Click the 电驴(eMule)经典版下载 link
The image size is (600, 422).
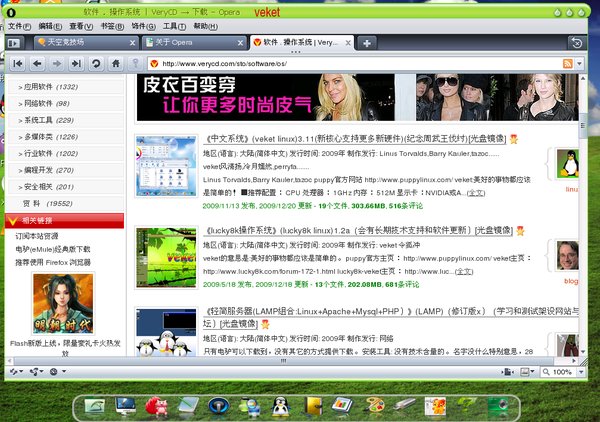(x=53, y=249)
